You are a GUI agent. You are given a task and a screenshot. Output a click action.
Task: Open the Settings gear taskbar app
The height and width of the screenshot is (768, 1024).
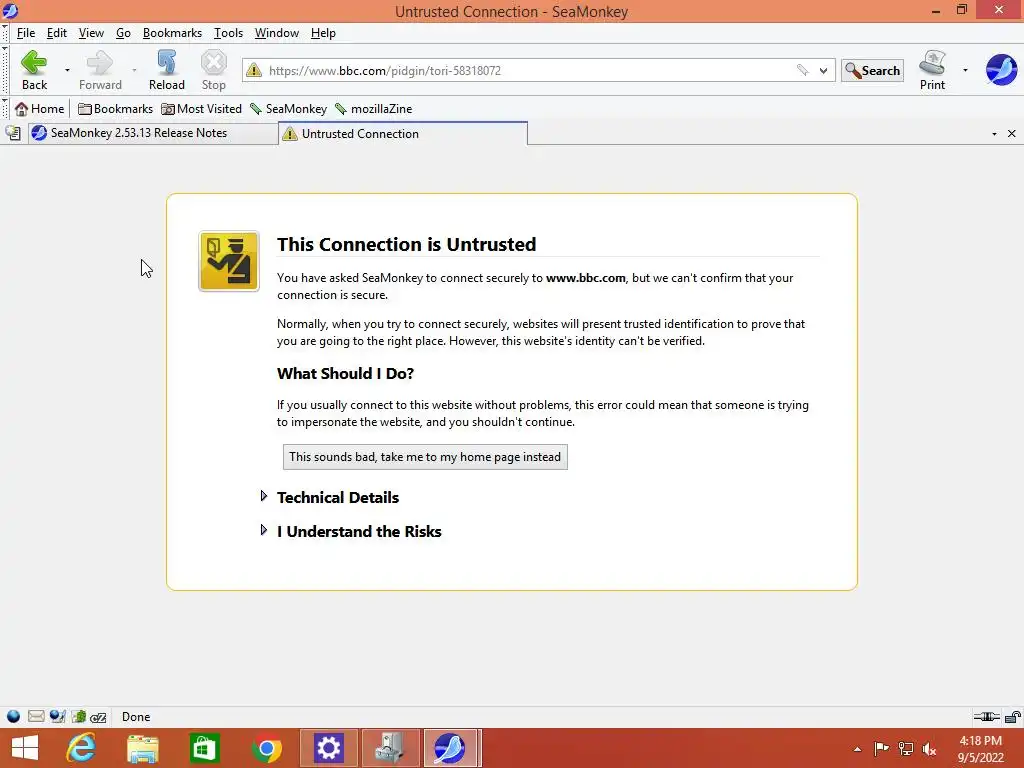point(328,748)
